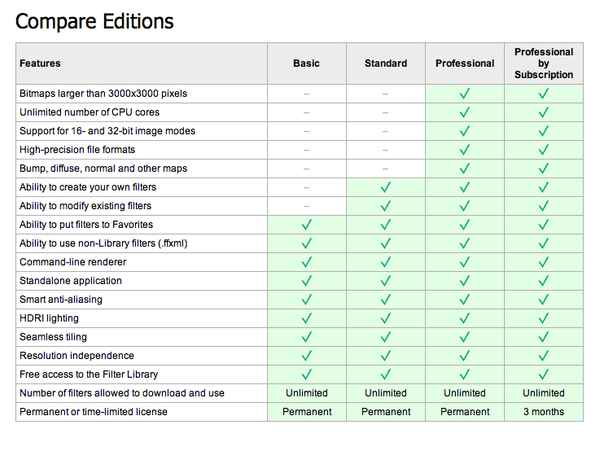
Task: Click Standard dash for Support for 16- and 32-bit modes
Action: click(x=386, y=131)
